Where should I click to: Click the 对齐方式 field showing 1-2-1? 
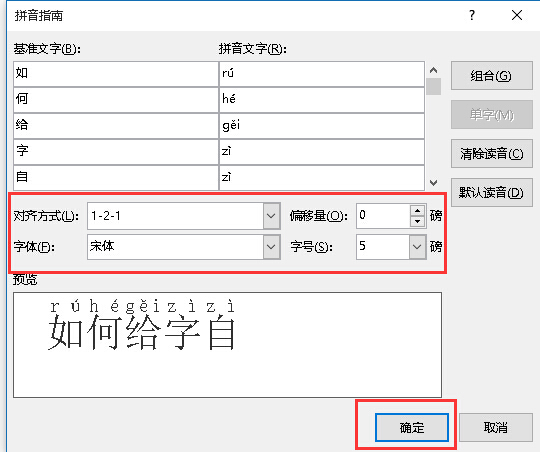coord(176,216)
